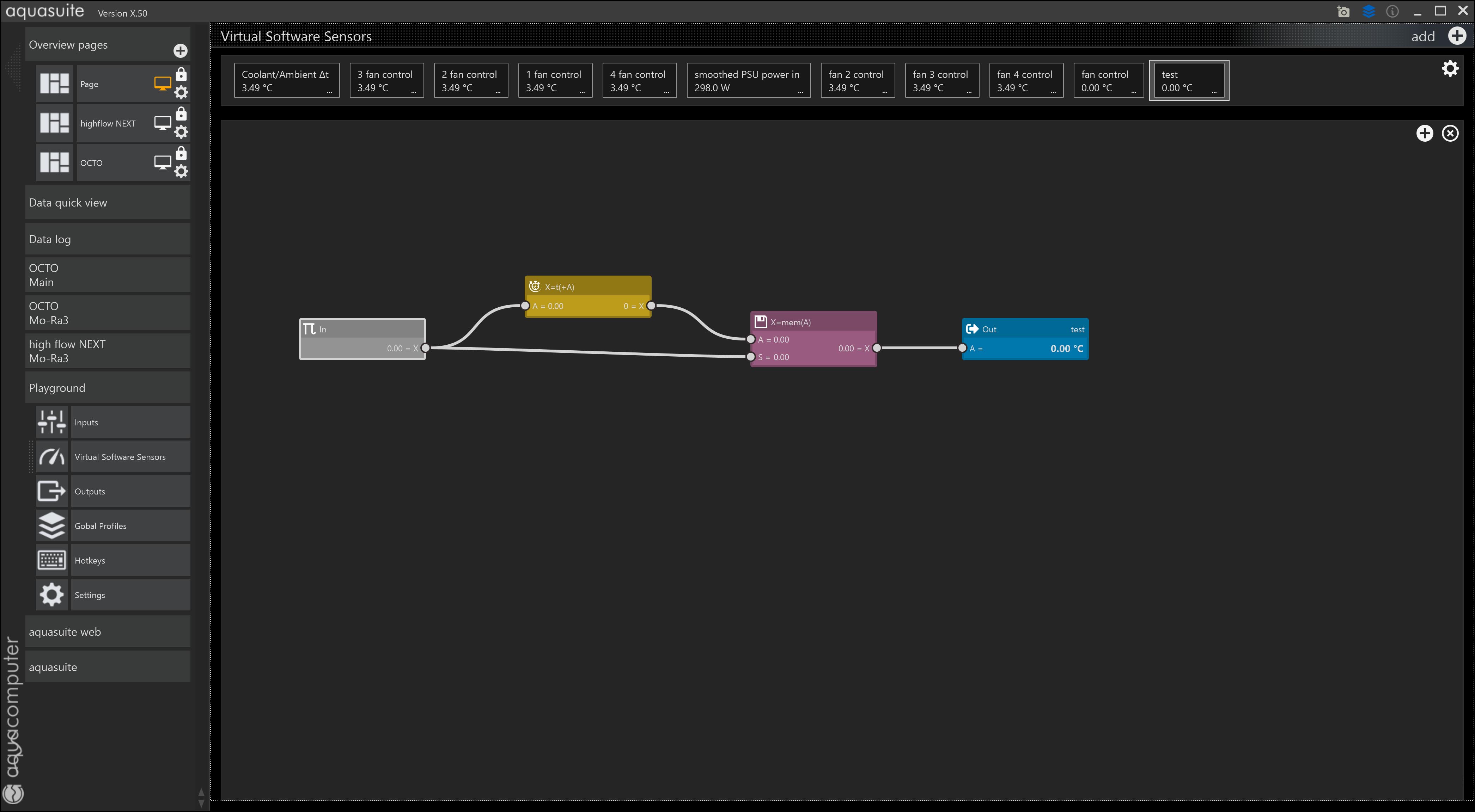This screenshot has height=812, width=1475.
Task: Add a new overview page with plus icon
Action: [181, 51]
